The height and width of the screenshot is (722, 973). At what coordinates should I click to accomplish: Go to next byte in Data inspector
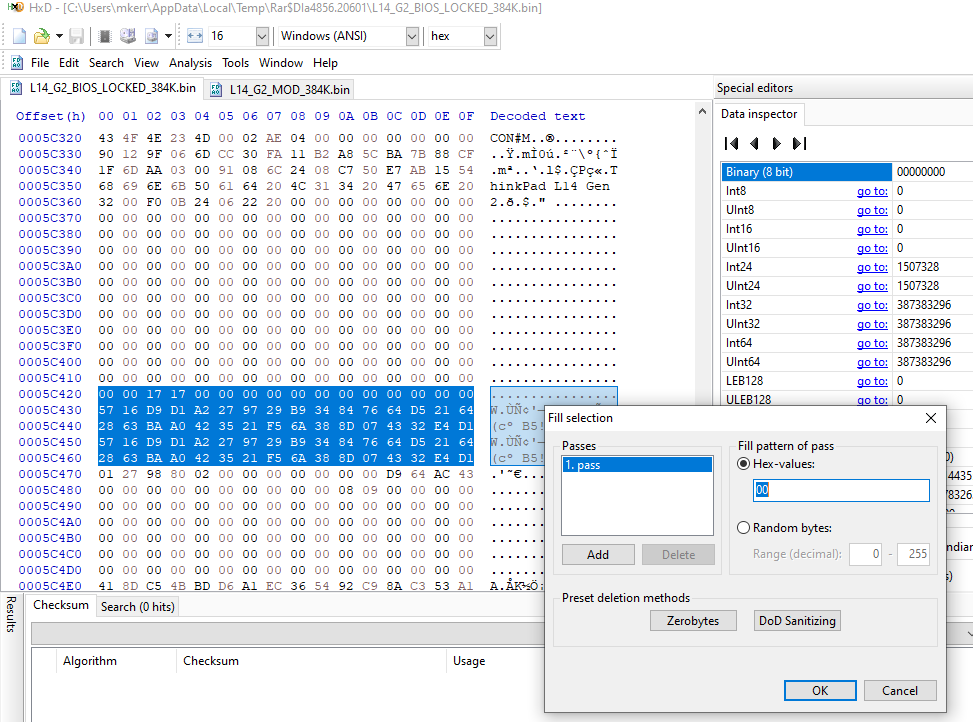777,143
